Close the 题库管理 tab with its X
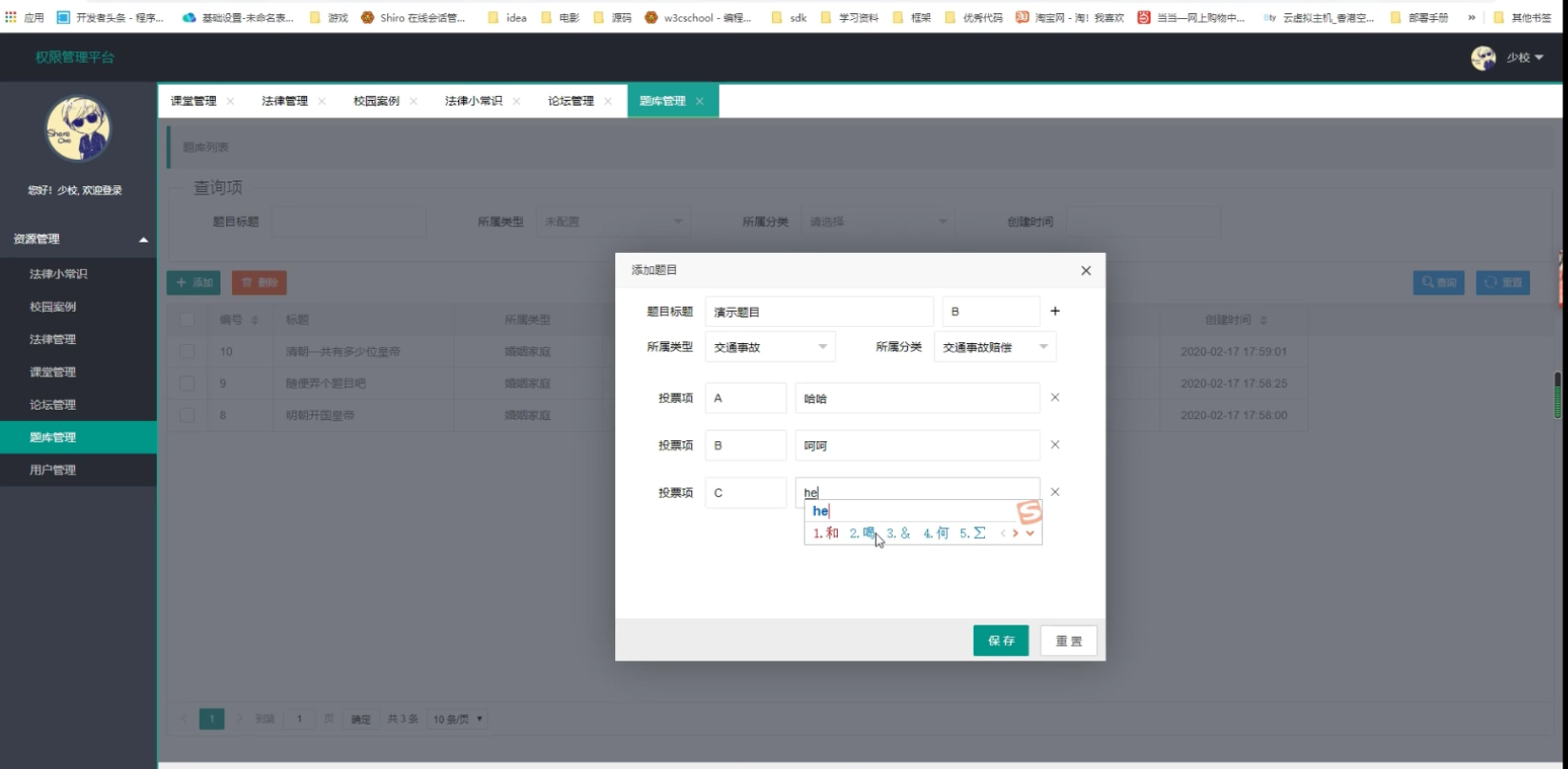Image resolution: width=1568 pixels, height=769 pixels. click(x=700, y=101)
